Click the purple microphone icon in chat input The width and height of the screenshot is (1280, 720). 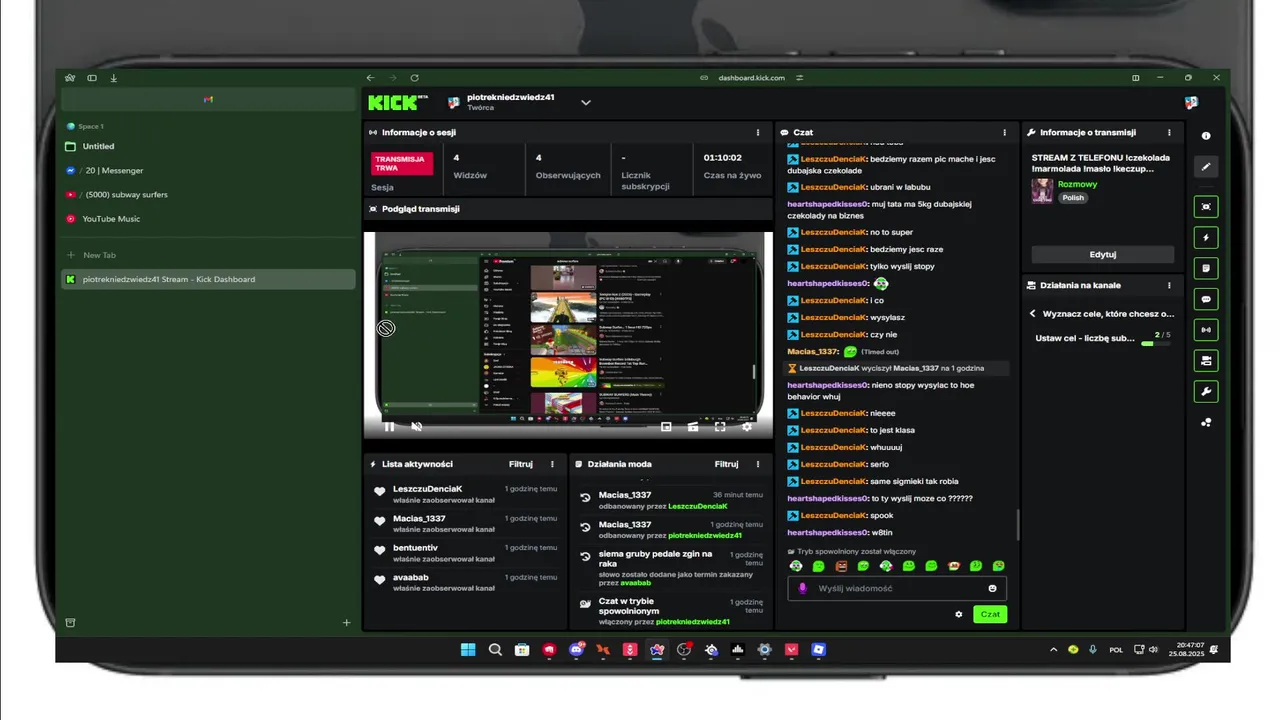(803, 588)
